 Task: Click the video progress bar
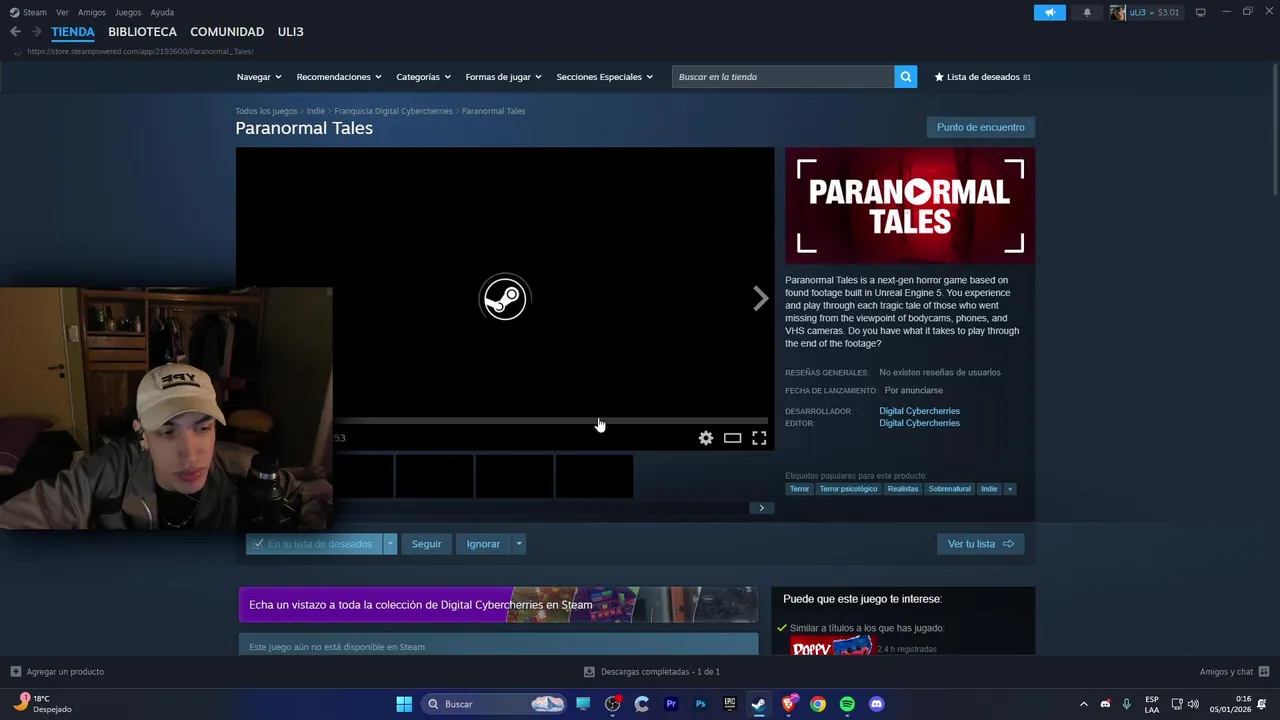[x=551, y=420]
